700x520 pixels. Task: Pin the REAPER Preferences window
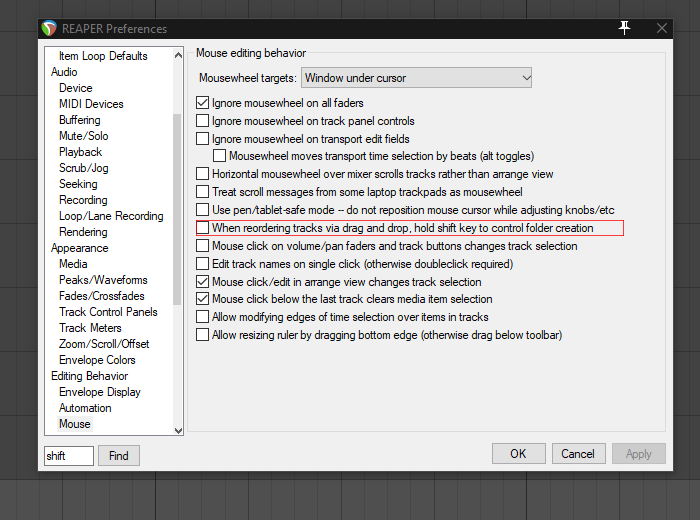click(x=624, y=28)
